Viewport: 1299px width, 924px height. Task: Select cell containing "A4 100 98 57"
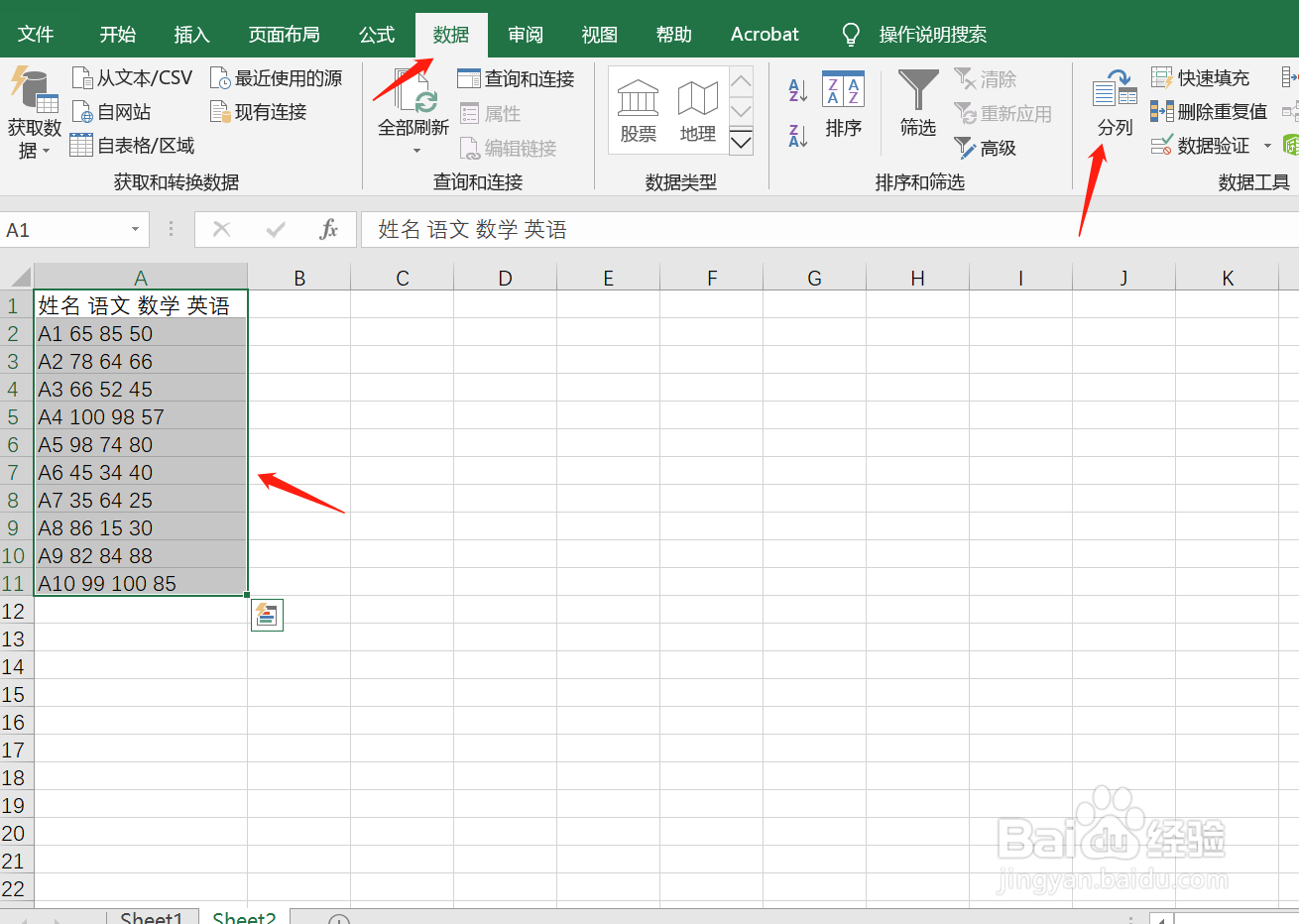coord(141,417)
